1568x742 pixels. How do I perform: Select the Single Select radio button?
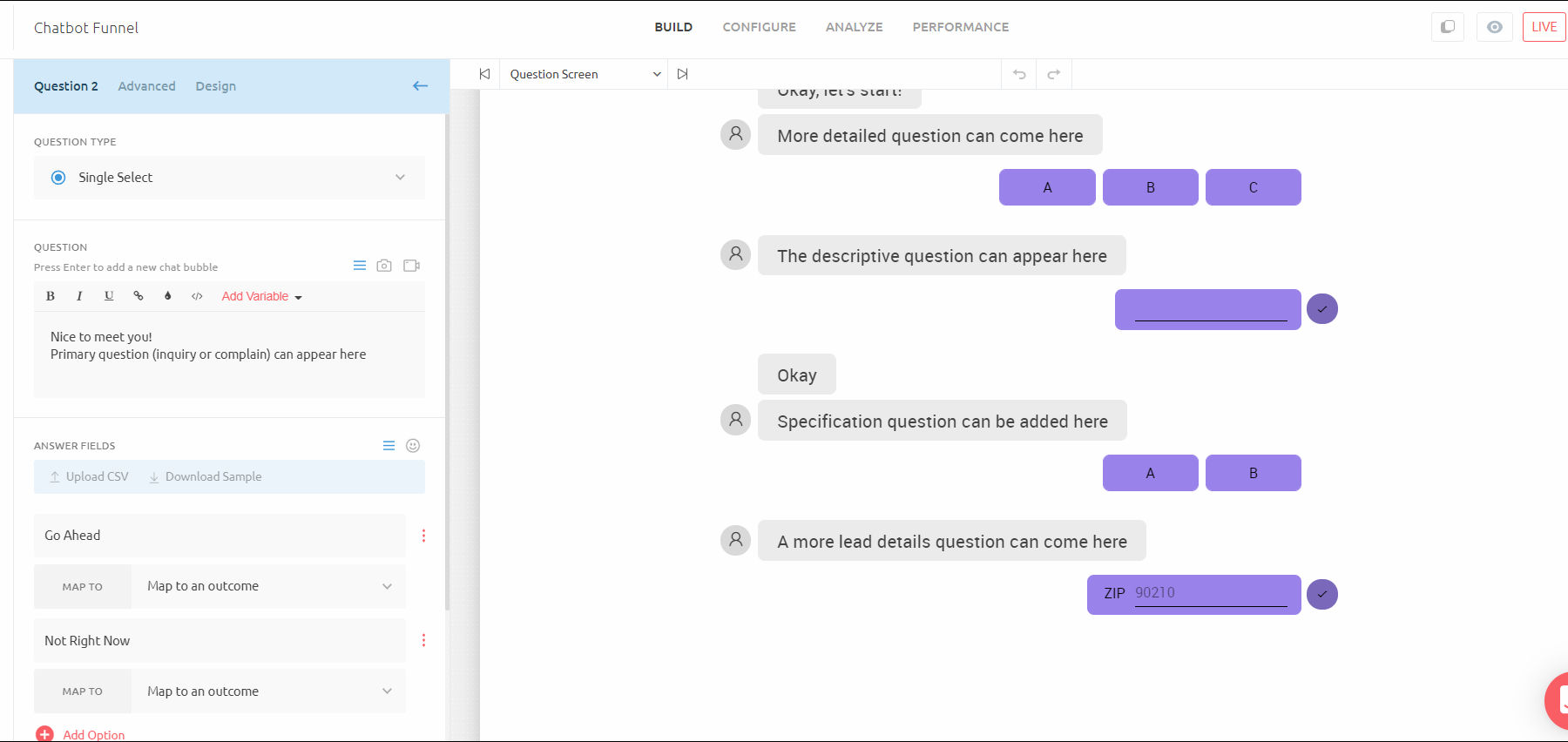pyautogui.click(x=58, y=178)
